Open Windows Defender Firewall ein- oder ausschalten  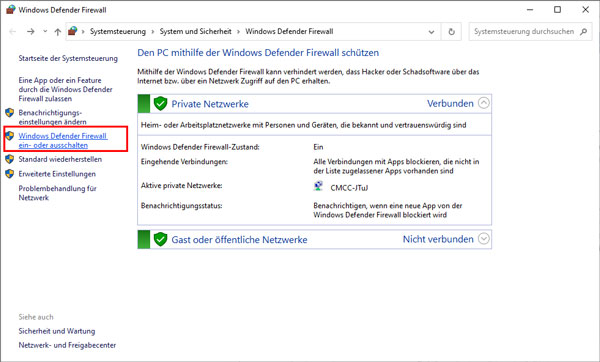click(63, 140)
